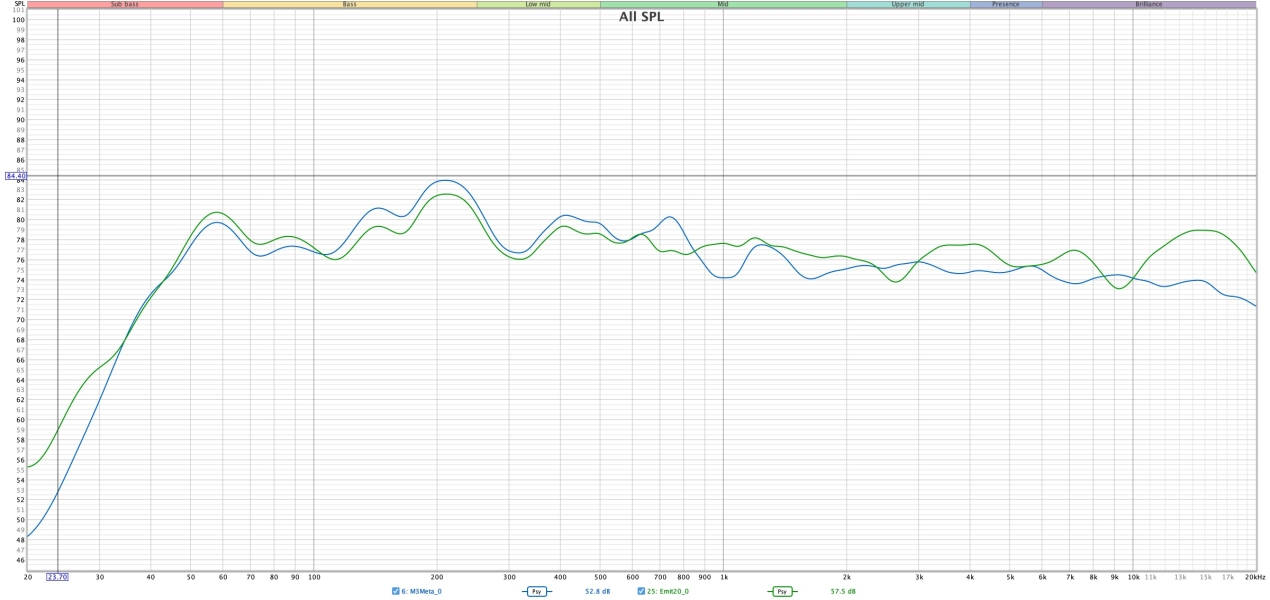The height and width of the screenshot is (600, 1270).
Task: Click the green Psy smoothing indicator
Action: [782, 591]
